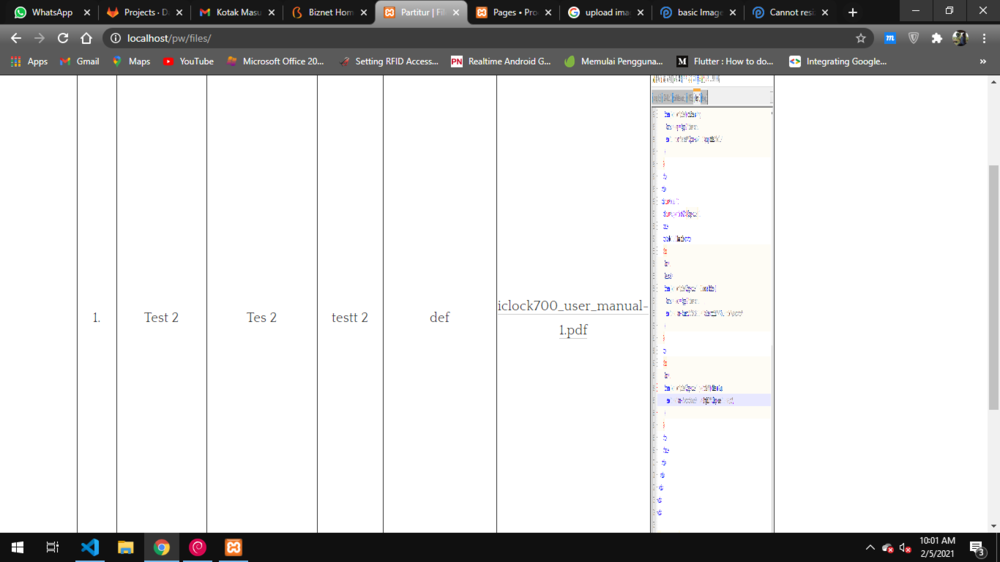
Task: Click the localhost address bar
Action: tap(480, 38)
